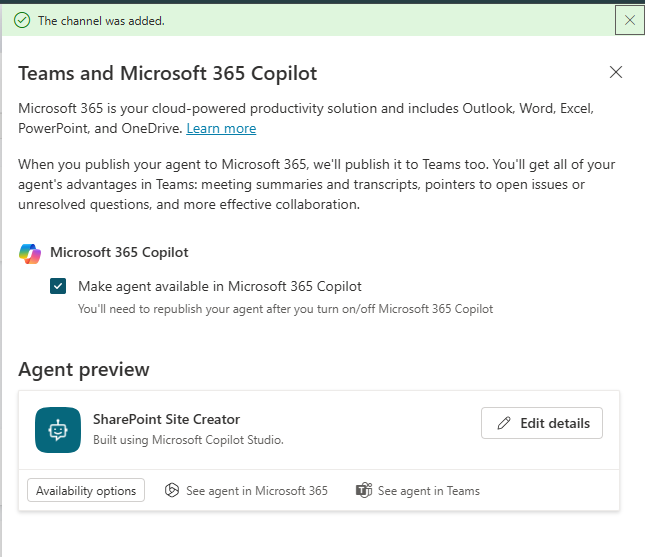Open the See agent in Teams link
This screenshot has height=557, width=645.
click(428, 491)
